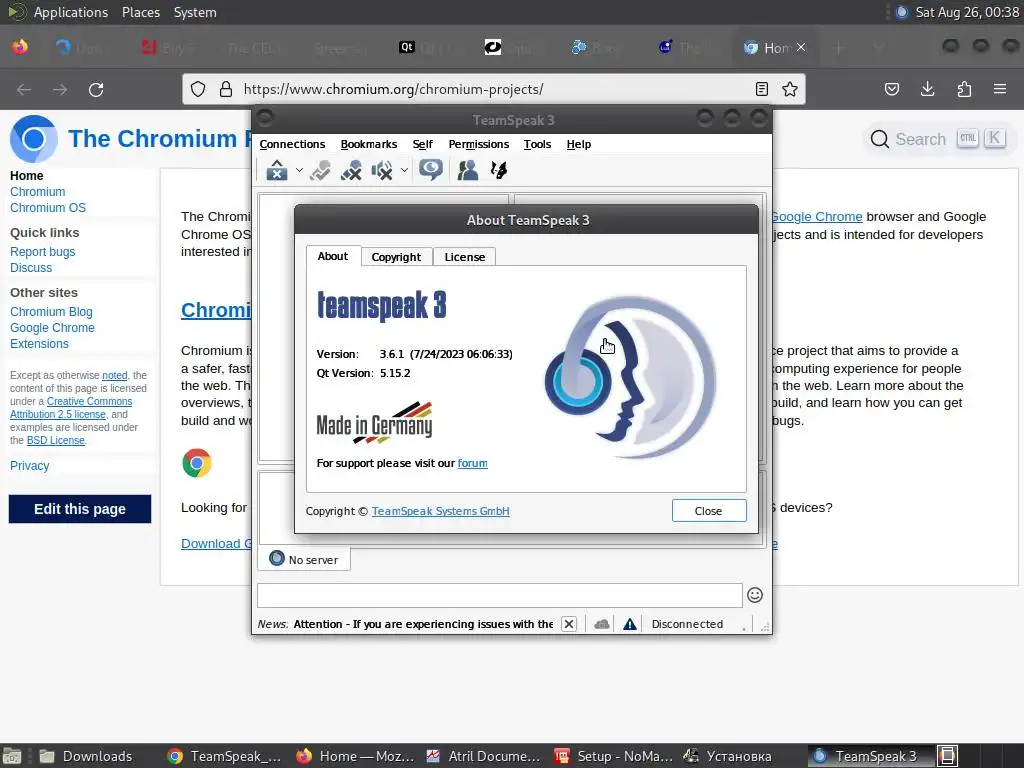The height and width of the screenshot is (768, 1024).
Task: Switch to Atril Document taskbar entry
Action: point(483,756)
